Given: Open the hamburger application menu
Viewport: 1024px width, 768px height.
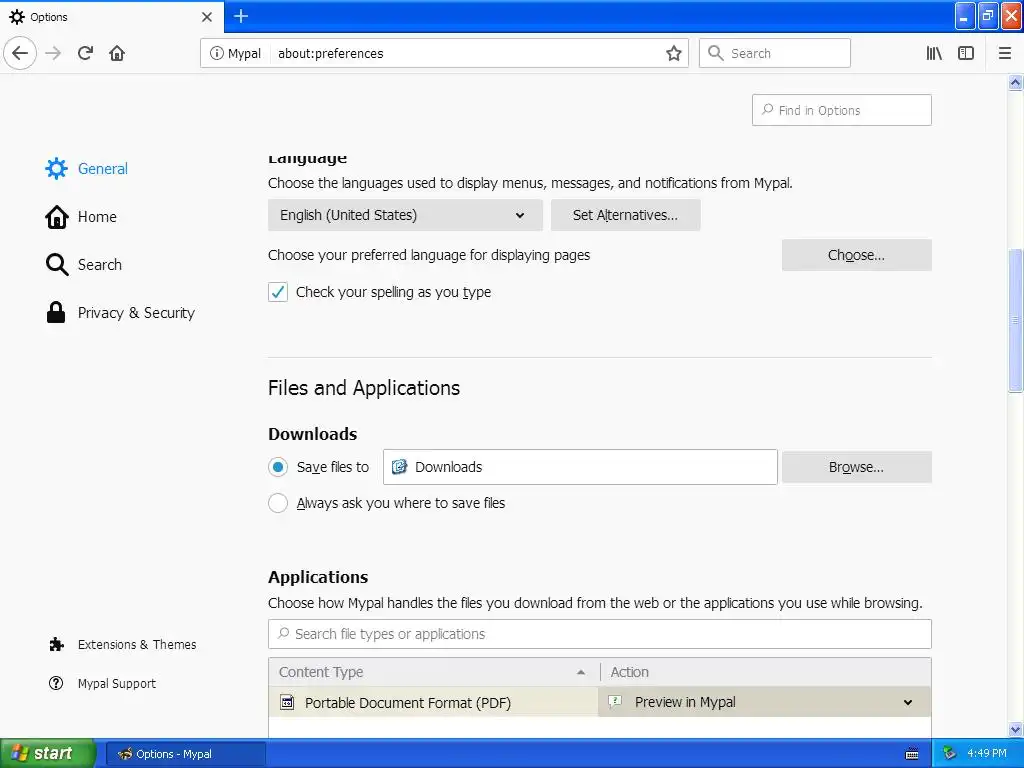Looking at the screenshot, I should pyautogui.click(x=1004, y=53).
